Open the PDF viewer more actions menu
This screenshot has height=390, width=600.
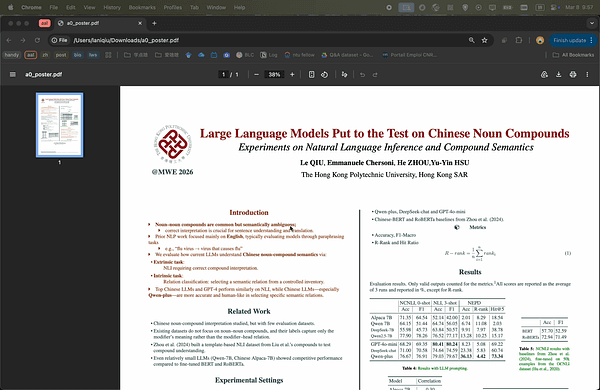(x=587, y=75)
